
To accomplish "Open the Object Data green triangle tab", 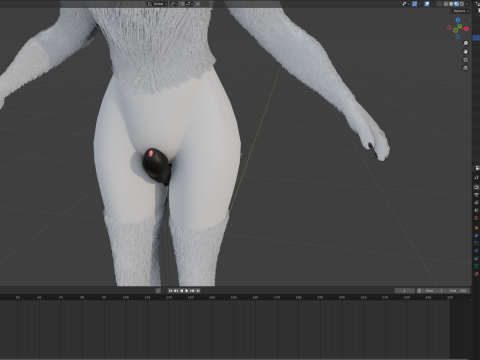I will pyautogui.click(x=476, y=266).
